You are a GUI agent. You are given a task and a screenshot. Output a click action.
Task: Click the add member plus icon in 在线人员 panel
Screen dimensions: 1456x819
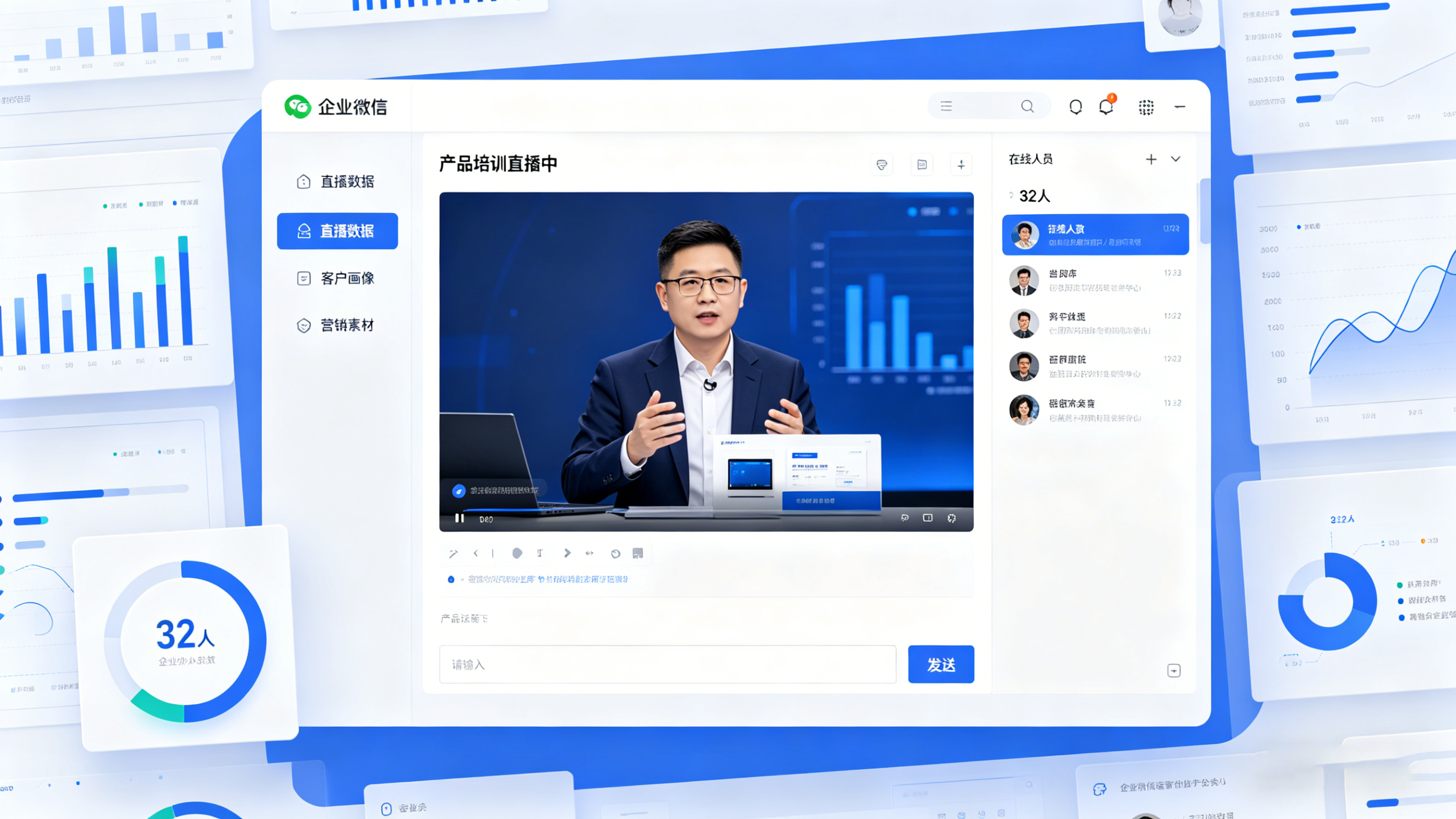click(x=1151, y=160)
